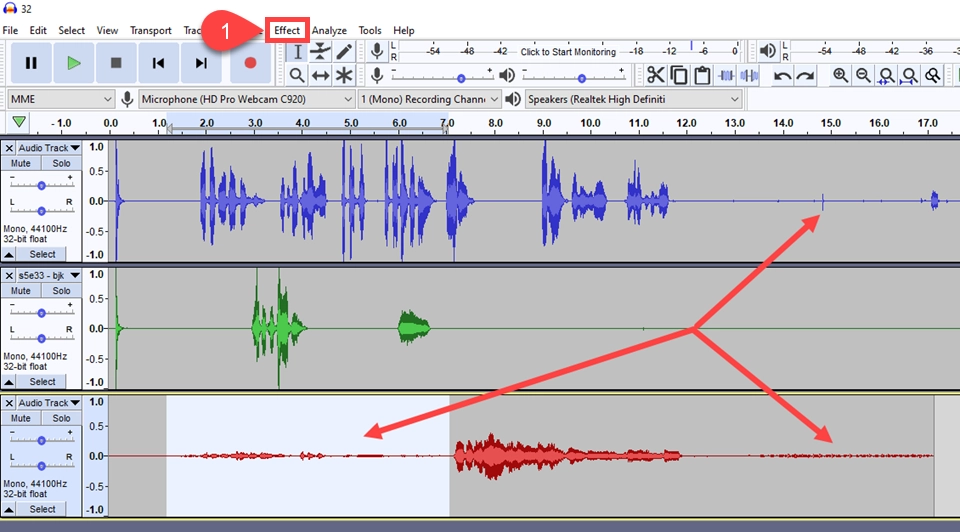The image size is (960, 532).
Task: Open the Analyze menu
Action: 329,30
